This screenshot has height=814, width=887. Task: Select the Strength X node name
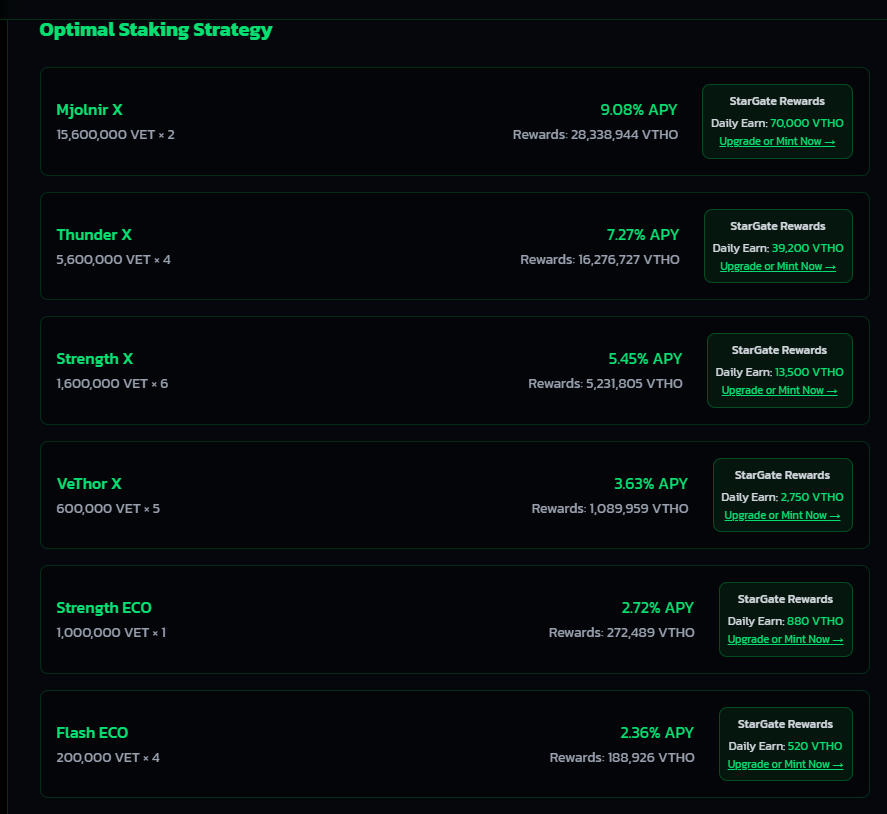coord(95,358)
